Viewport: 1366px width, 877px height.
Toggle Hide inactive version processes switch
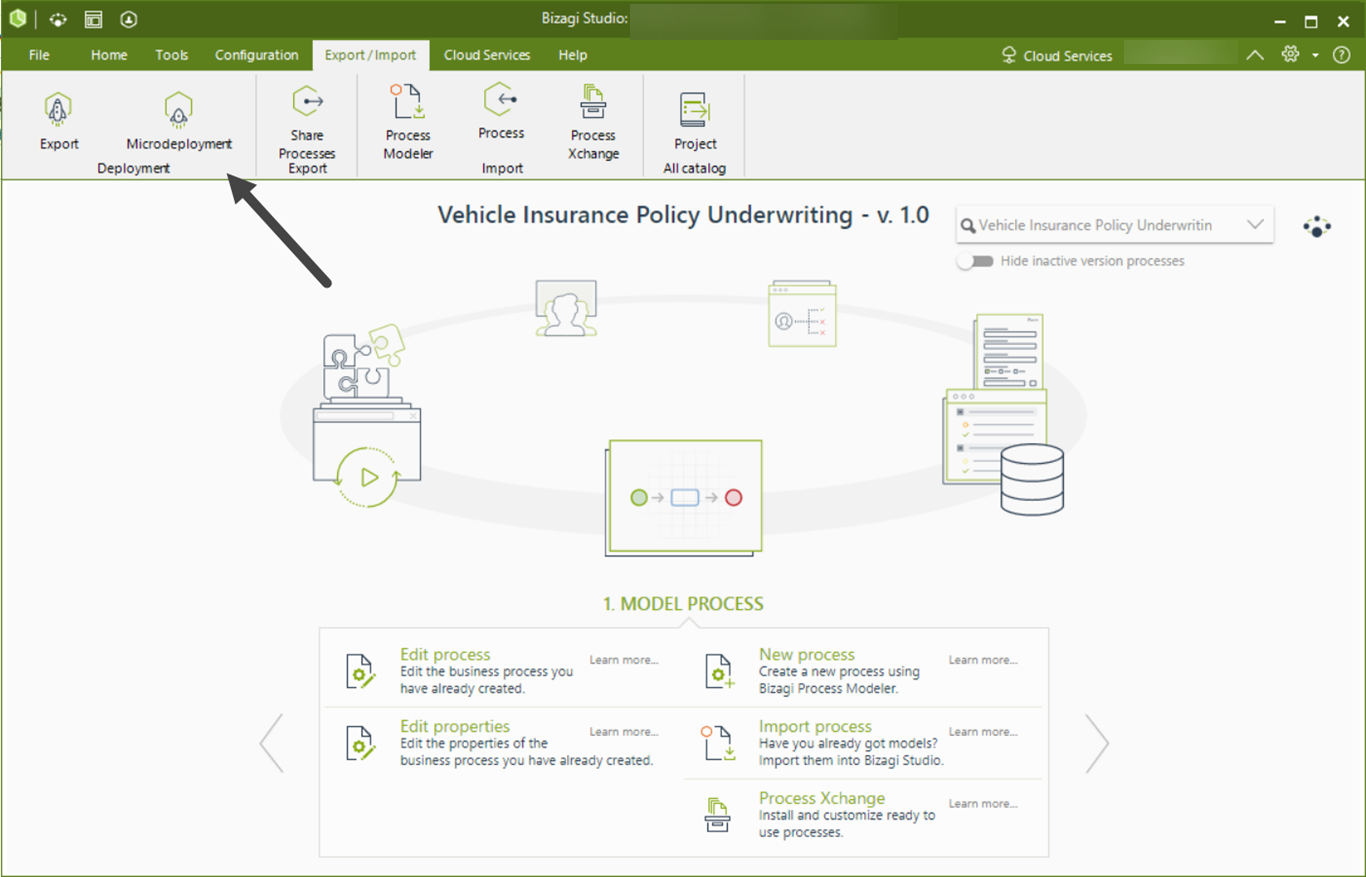coord(975,261)
